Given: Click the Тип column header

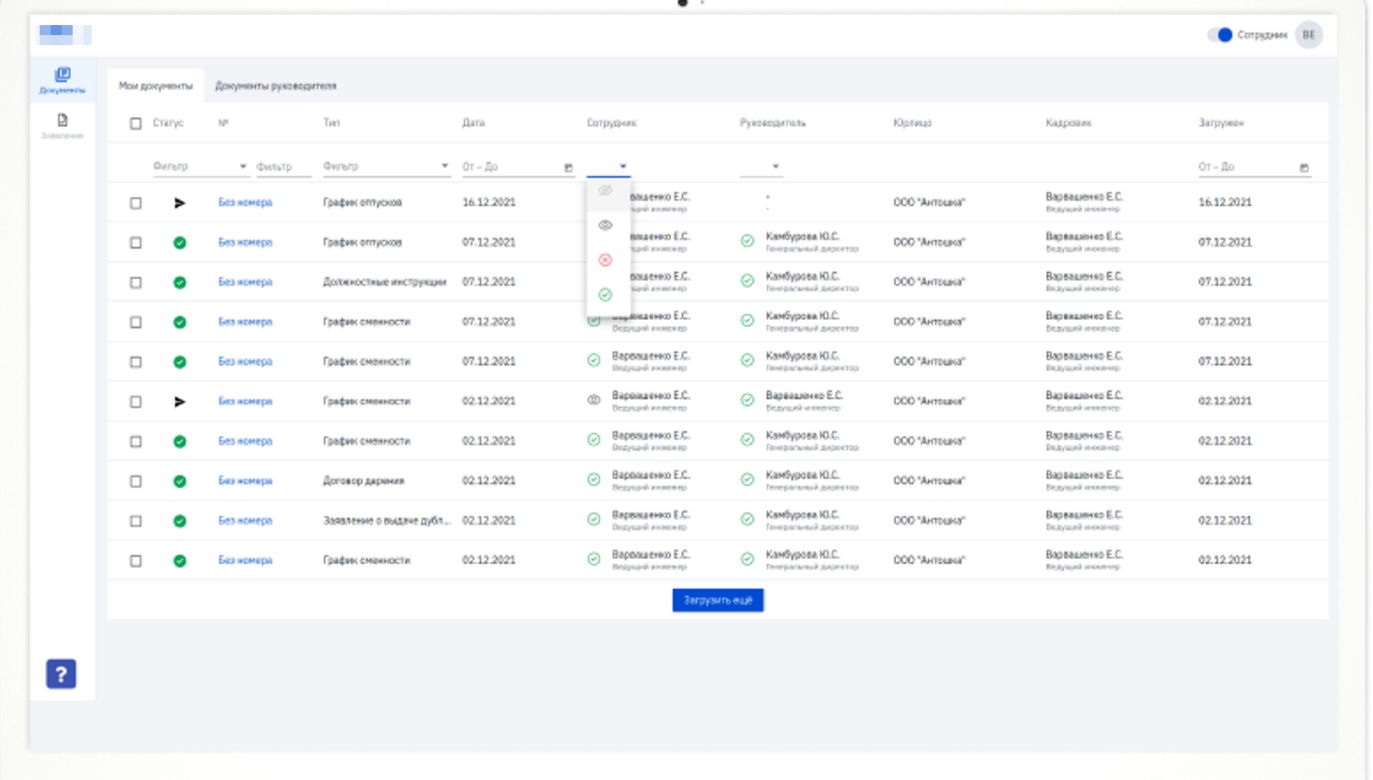Looking at the screenshot, I should click(331, 124).
